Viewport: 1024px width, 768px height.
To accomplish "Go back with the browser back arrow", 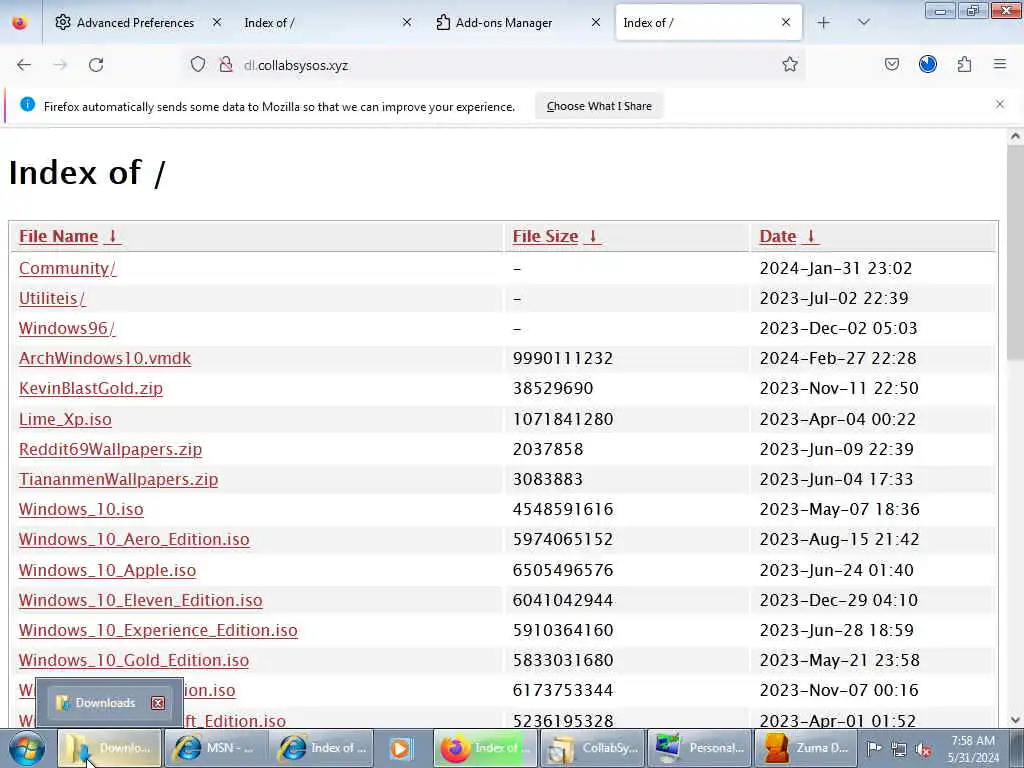I will coord(24,65).
